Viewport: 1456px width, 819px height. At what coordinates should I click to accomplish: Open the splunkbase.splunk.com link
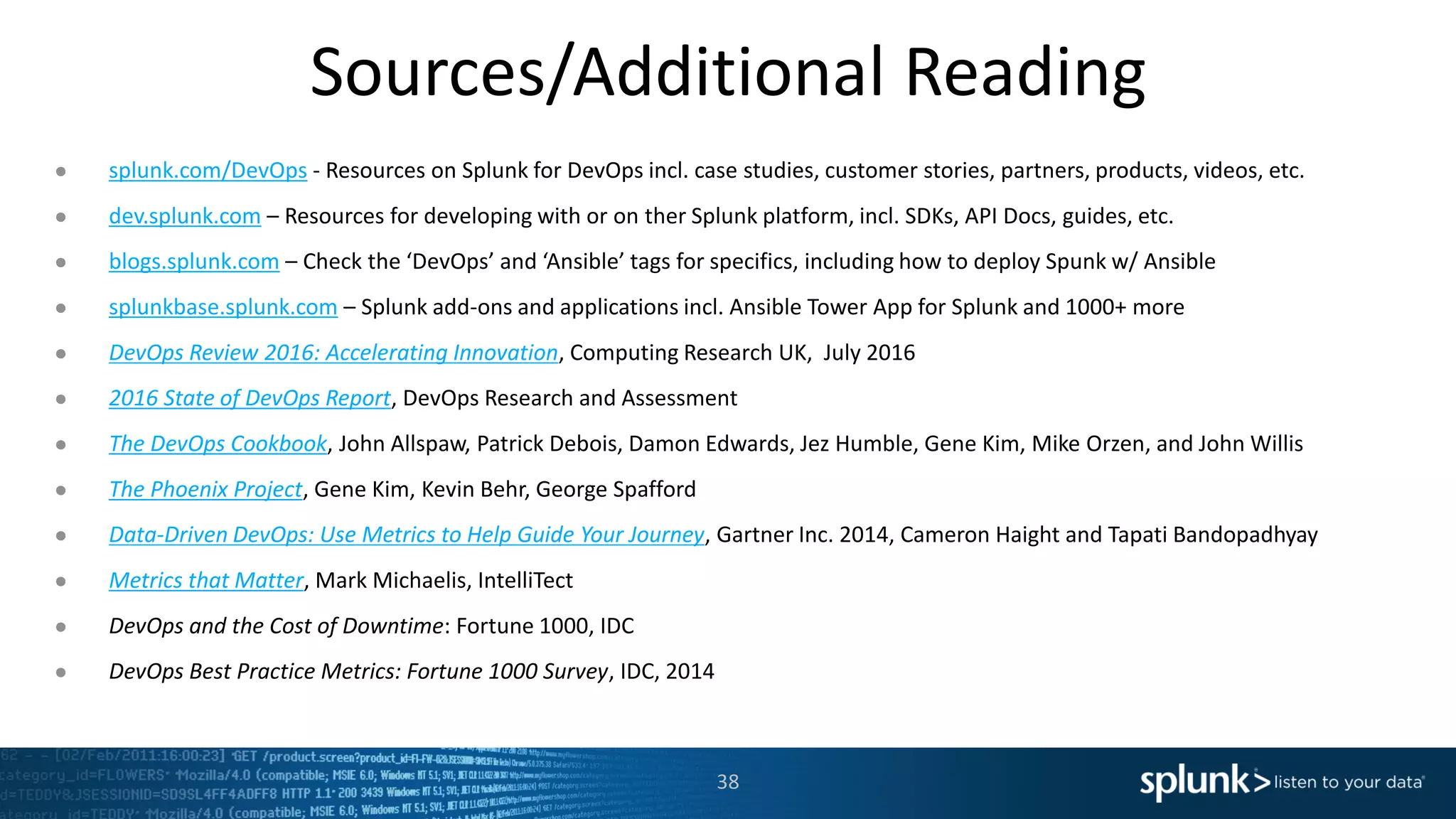click(223, 307)
